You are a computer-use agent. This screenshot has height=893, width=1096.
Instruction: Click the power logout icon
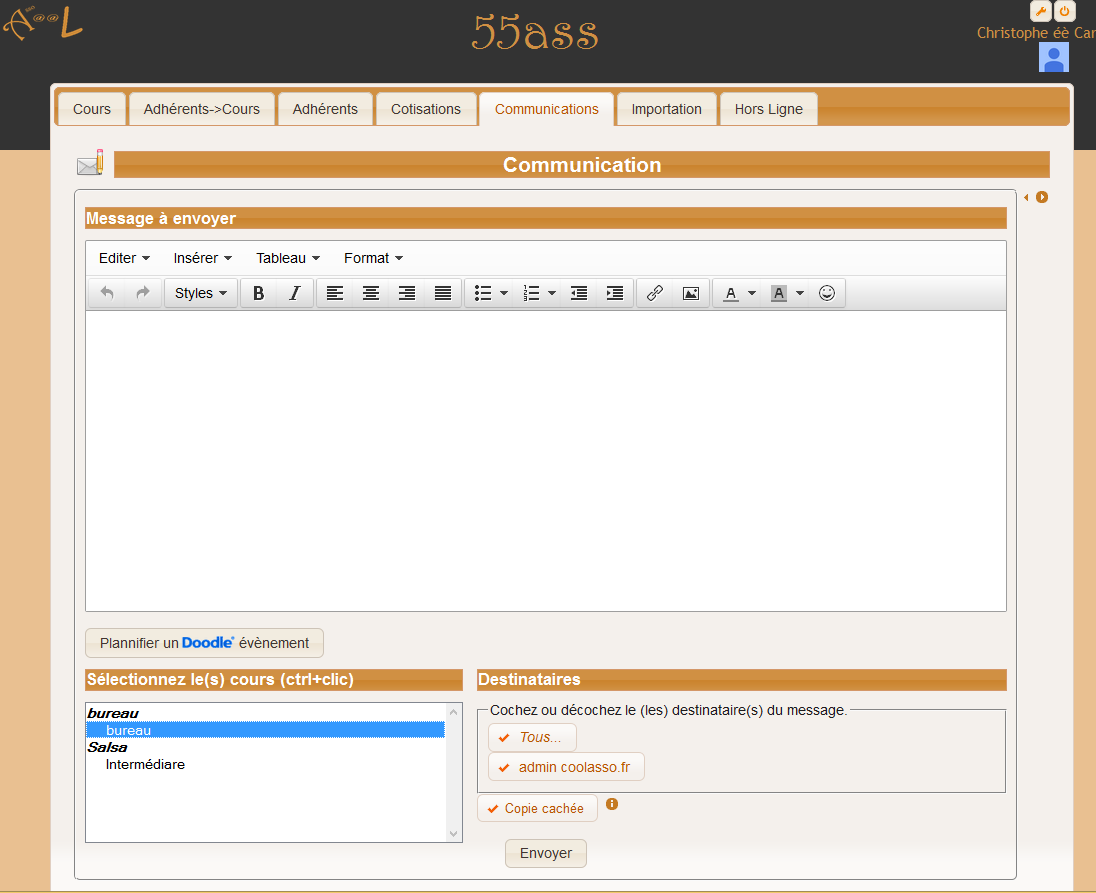click(1065, 11)
